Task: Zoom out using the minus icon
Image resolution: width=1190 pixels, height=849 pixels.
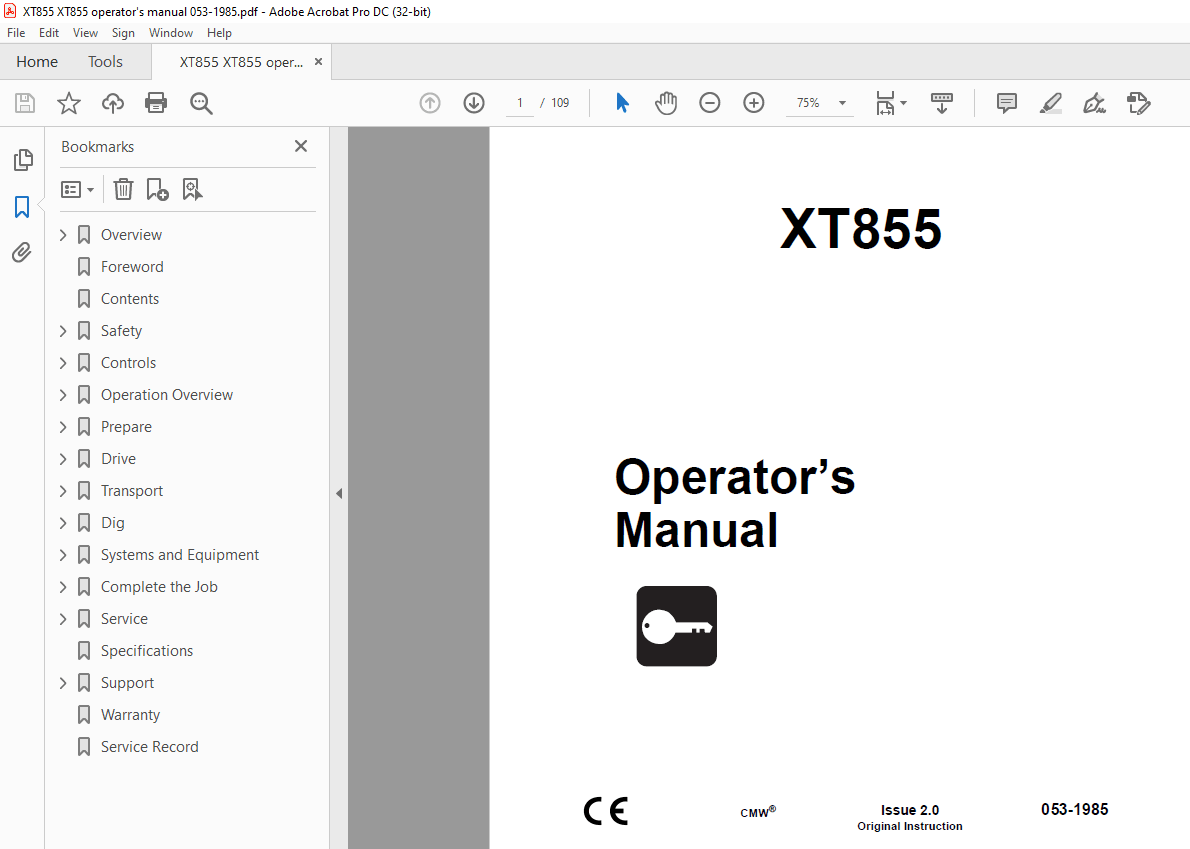Action: (x=710, y=103)
